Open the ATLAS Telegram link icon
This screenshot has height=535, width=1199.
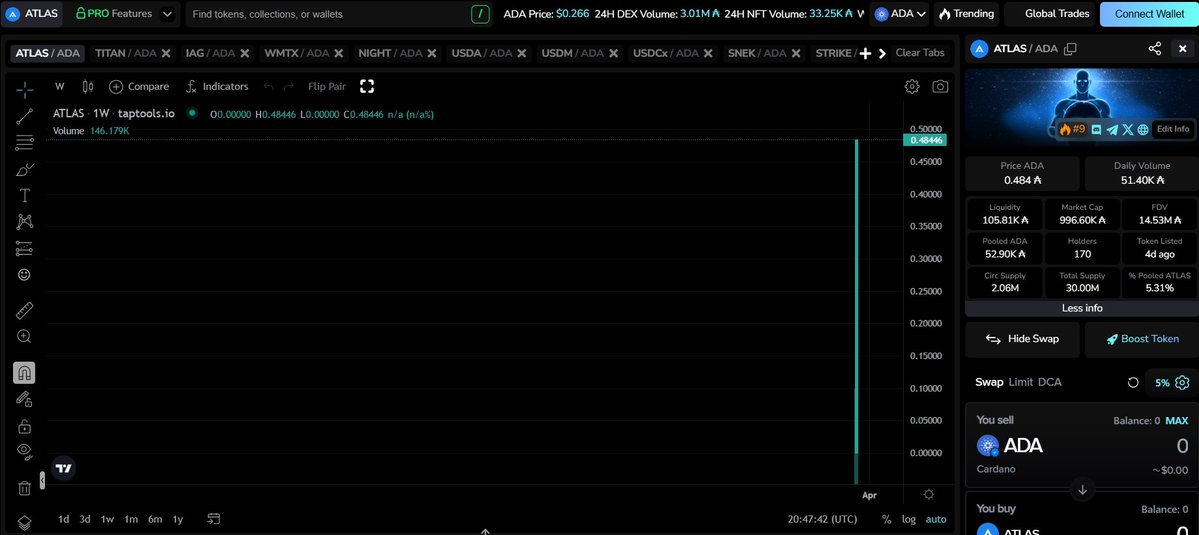[1112, 130]
